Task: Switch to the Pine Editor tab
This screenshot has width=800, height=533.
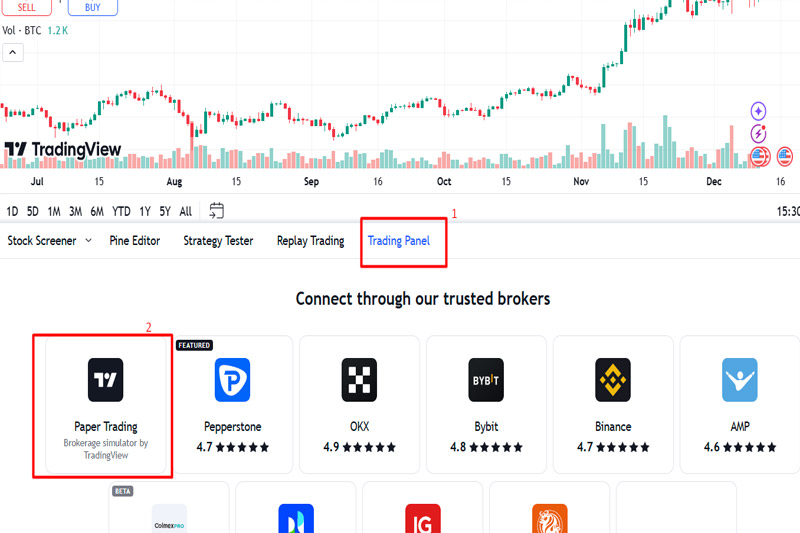Action: [134, 241]
